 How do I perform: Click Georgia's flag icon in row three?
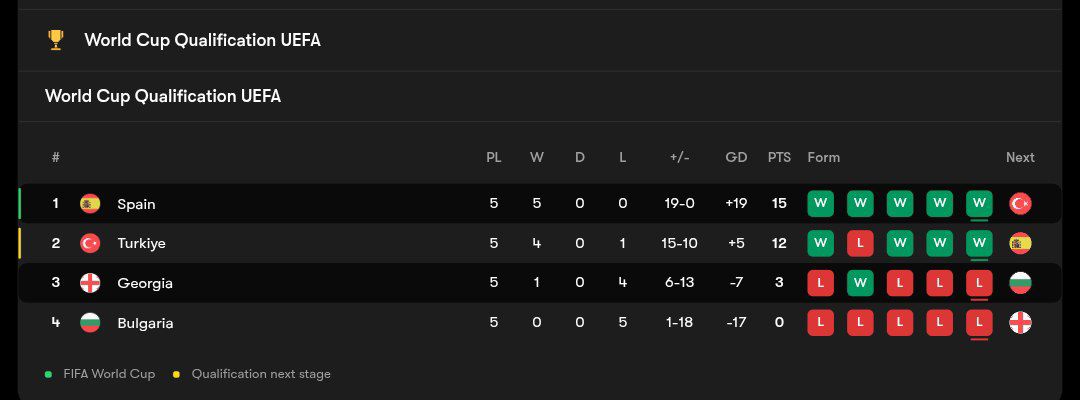[90, 283]
